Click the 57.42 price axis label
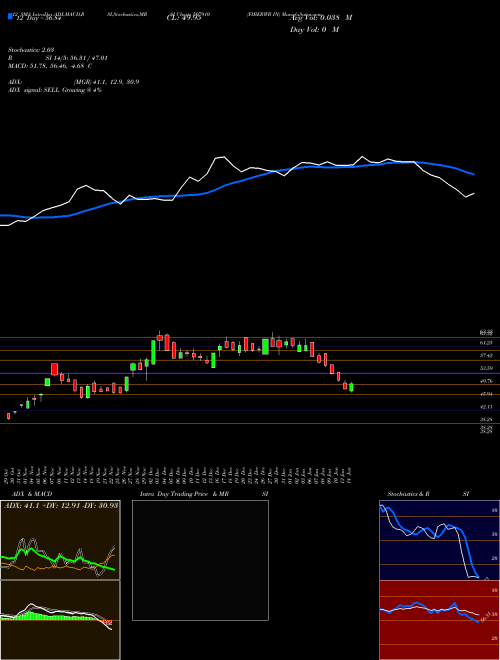 point(487,356)
